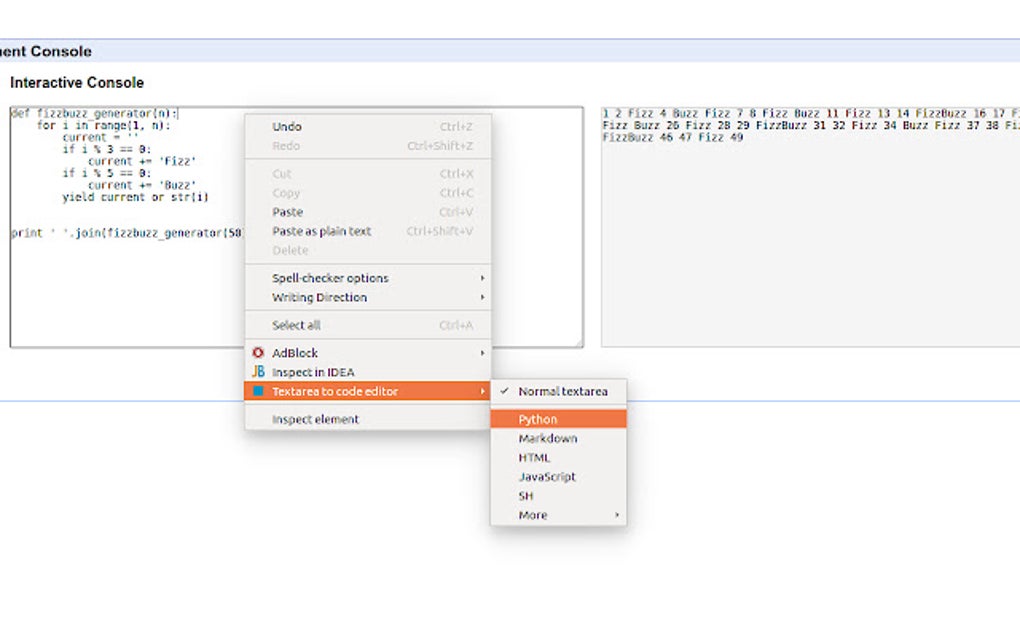This screenshot has height=638, width=1020.
Task: Open the AdBlock submenu arrow
Action: (482, 353)
